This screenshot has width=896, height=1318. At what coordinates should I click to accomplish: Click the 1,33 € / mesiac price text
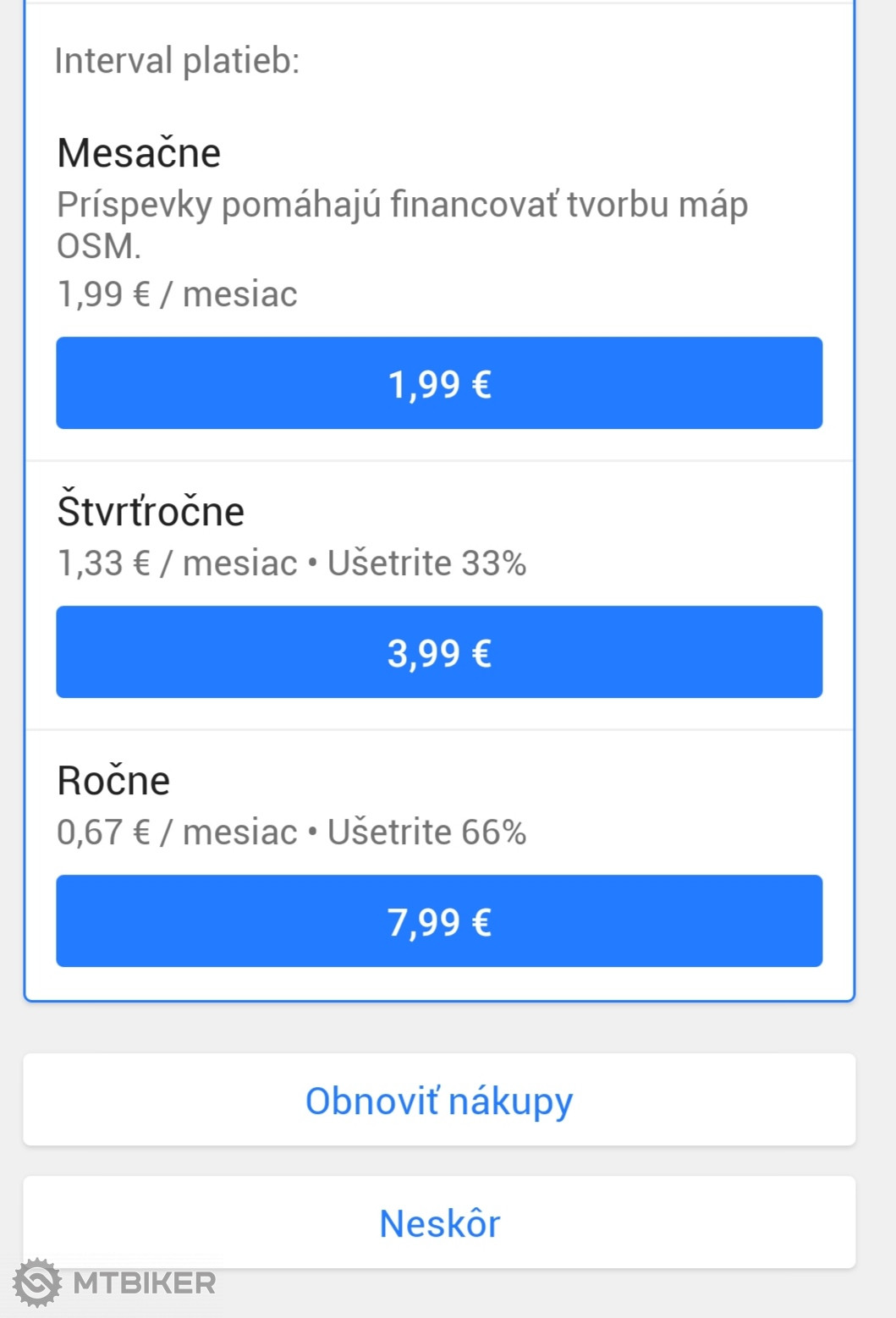(177, 563)
